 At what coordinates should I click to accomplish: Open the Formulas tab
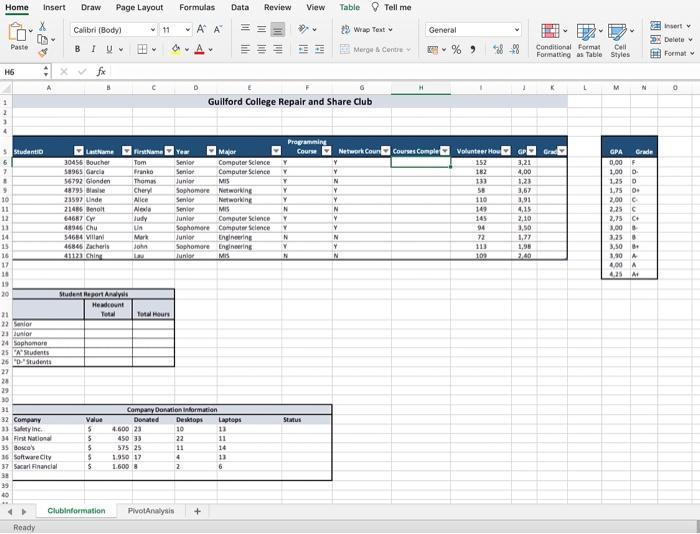point(197,8)
